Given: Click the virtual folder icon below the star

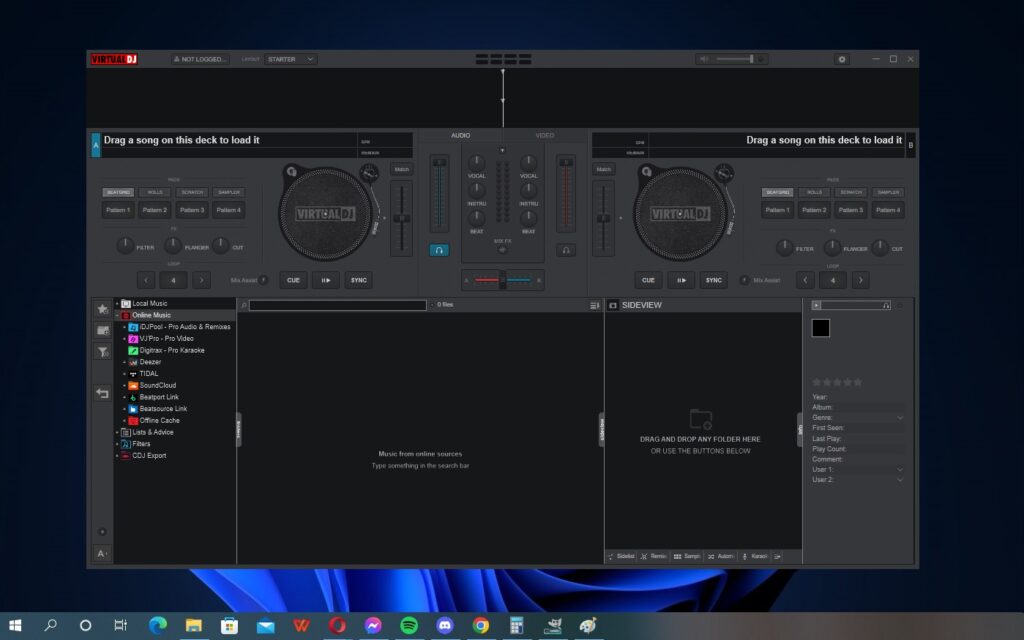Looking at the screenshot, I should (x=103, y=330).
